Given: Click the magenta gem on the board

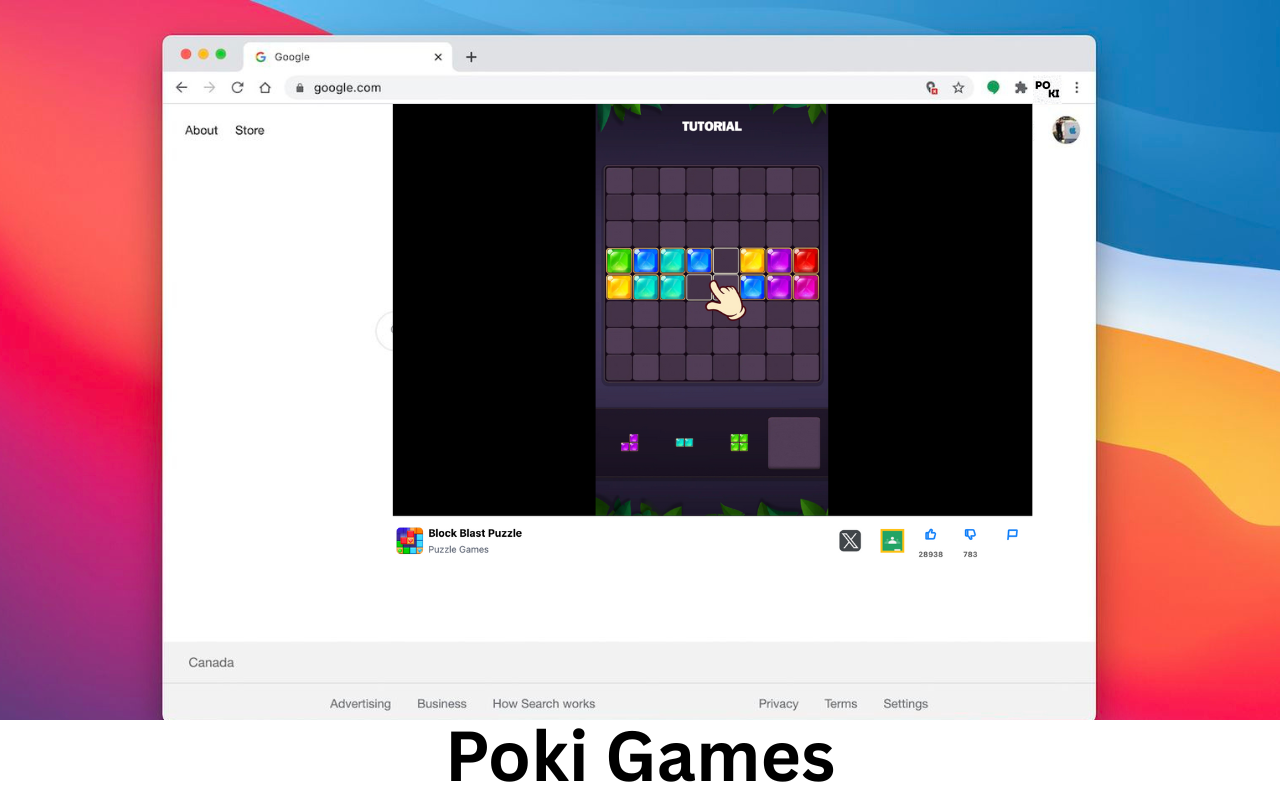Looking at the screenshot, I should [x=806, y=287].
